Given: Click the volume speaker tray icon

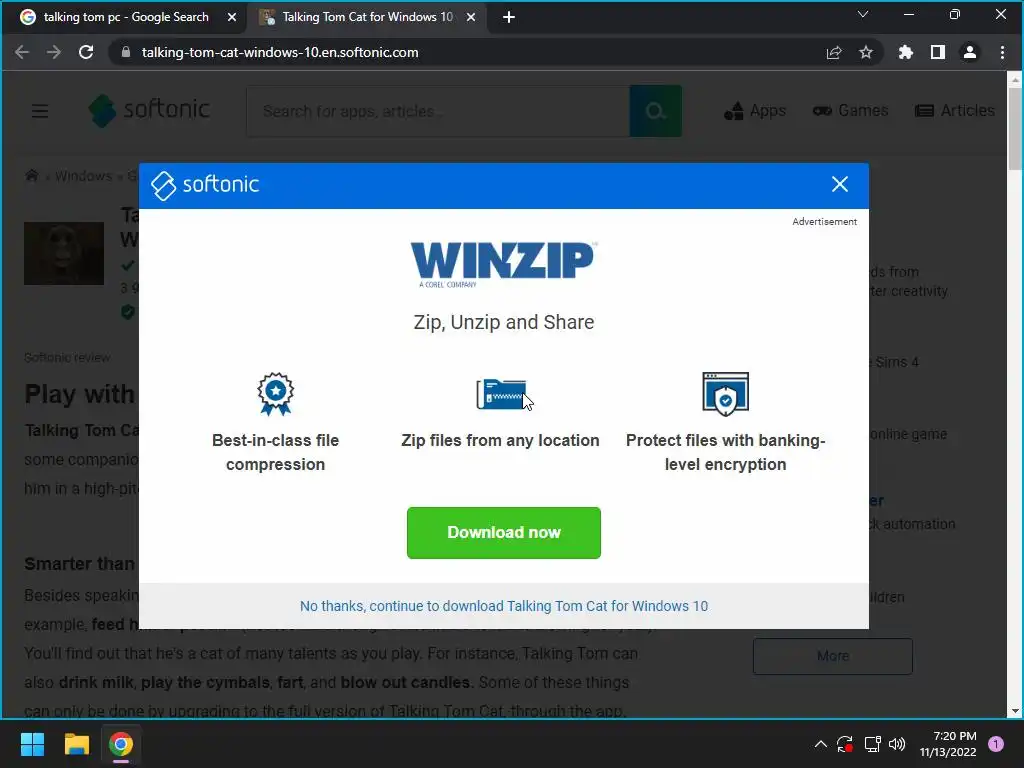Looking at the screenshot, I should (x=897, y=744).
